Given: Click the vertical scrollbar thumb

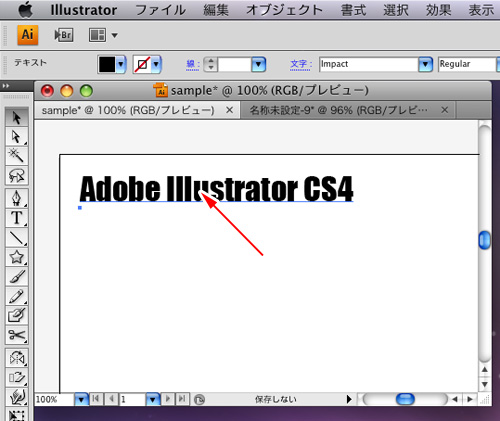Looking at the screenshot, I should click(484, 240).
